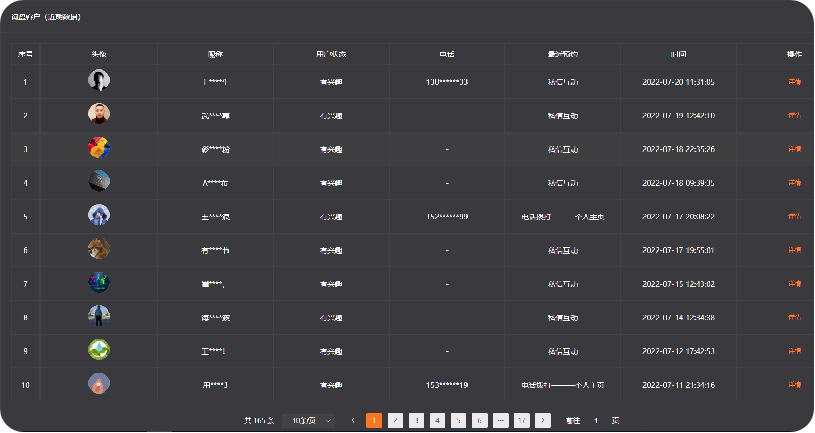The image size is (815, 433).
Task: Click the brown animal avatar in row 6
Action: click(x=99, y=248)
